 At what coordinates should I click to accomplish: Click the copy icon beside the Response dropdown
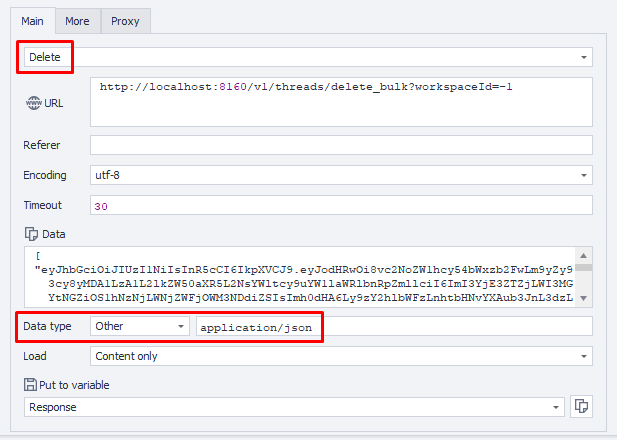click(581, 407)
